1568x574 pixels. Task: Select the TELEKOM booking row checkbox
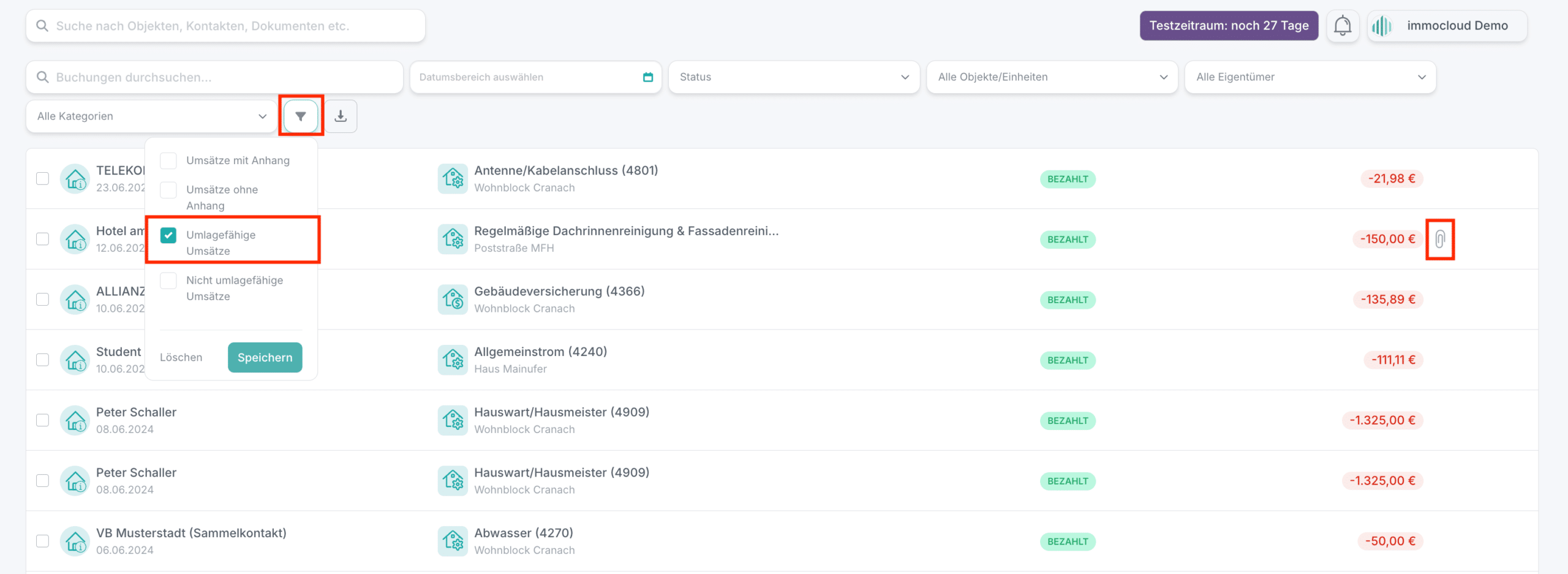tap(42, 178)
